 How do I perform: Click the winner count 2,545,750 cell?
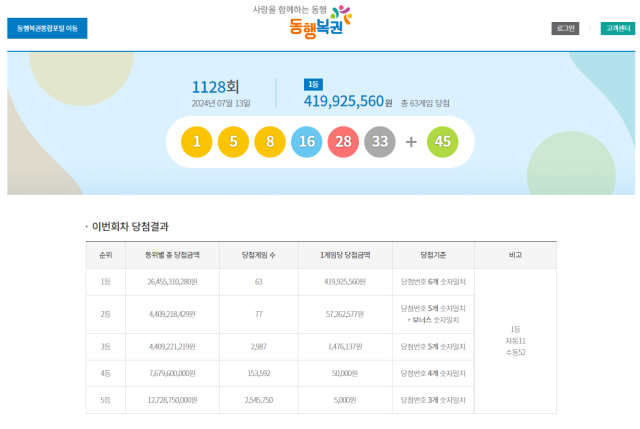click(259, 400)
